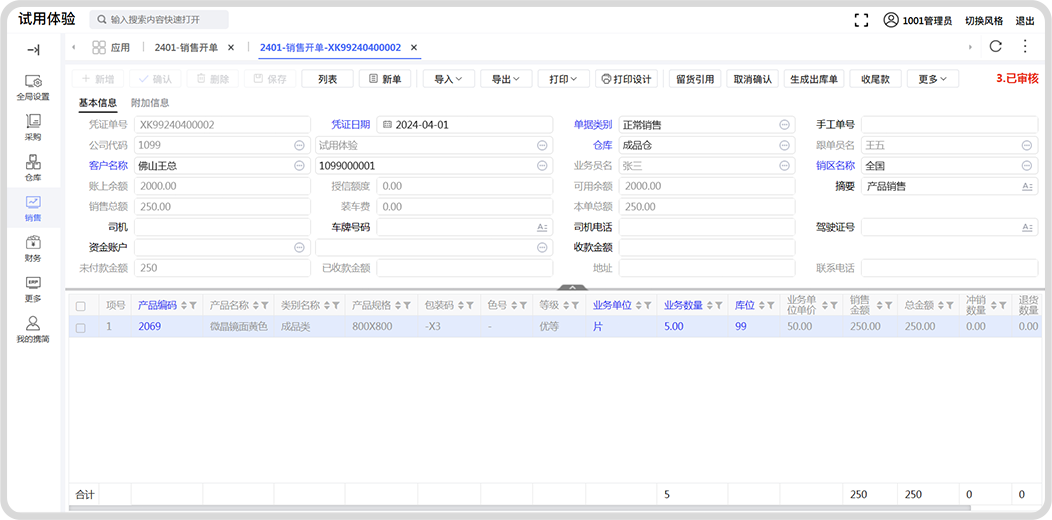The height and width of the screenshot is (520, 1052).
Task: Click the 列表 button
Action: coord(327,79)
